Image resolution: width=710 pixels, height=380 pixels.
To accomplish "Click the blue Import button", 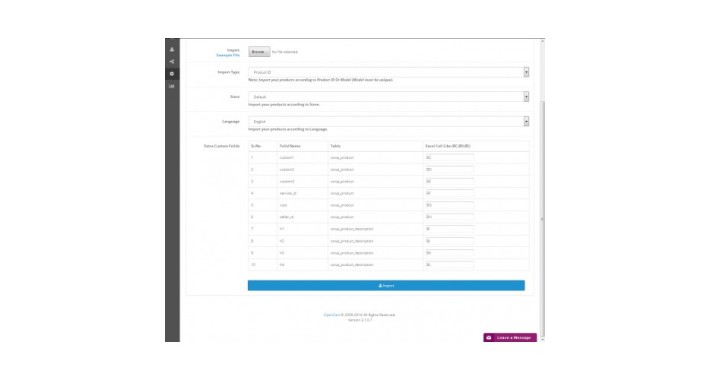I will click(386, 285).
